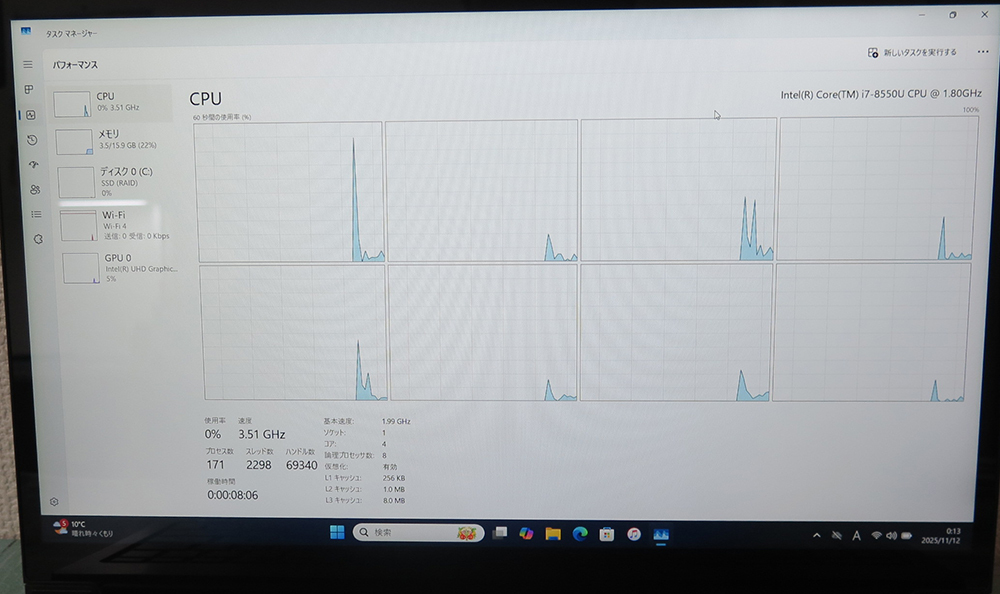Image resolution: width=1000 pixels, height=594 pixels.
Task: Click the taskbar 検索 search box
Action: pyautogui.click(x=418, y=532)
